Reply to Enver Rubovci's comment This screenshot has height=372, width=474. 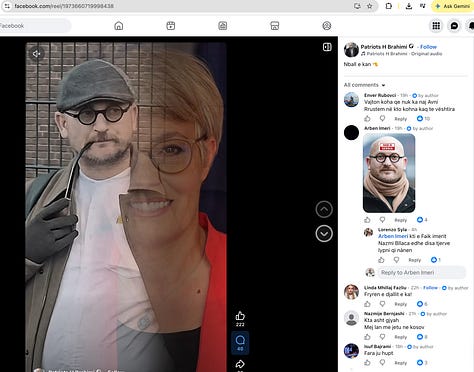point(401,119)
